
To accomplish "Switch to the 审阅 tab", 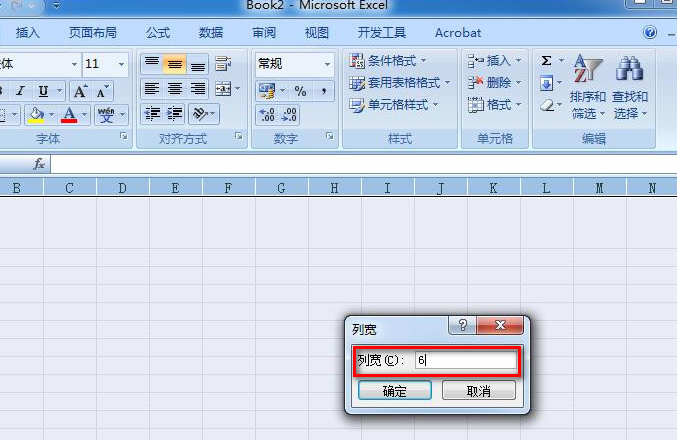I will (264, 33).
